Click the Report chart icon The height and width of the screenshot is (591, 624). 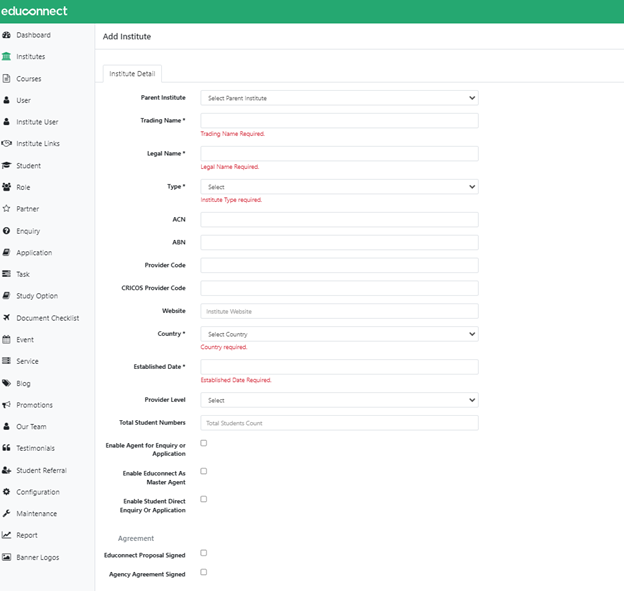6,534
